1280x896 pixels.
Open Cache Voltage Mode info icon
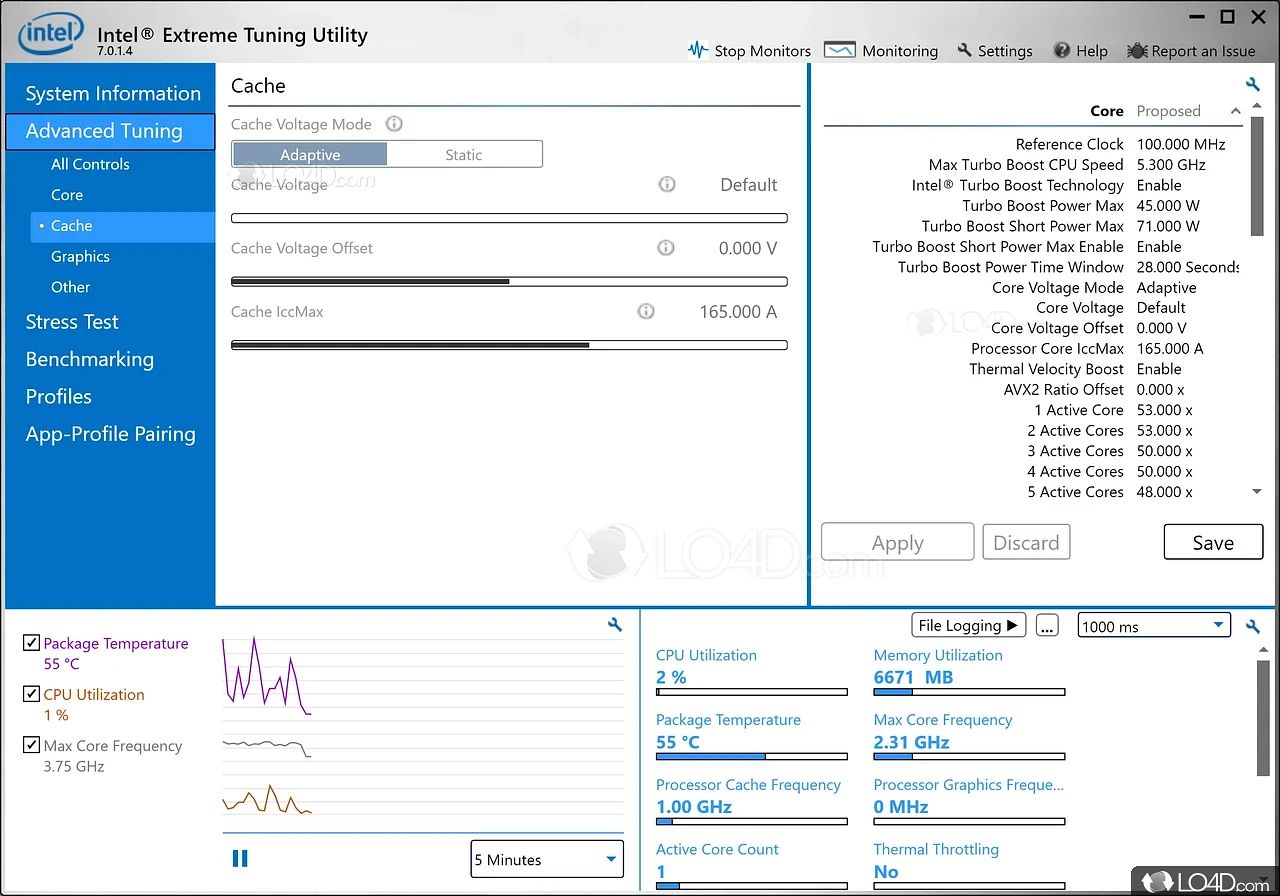(x=394, y=124)
